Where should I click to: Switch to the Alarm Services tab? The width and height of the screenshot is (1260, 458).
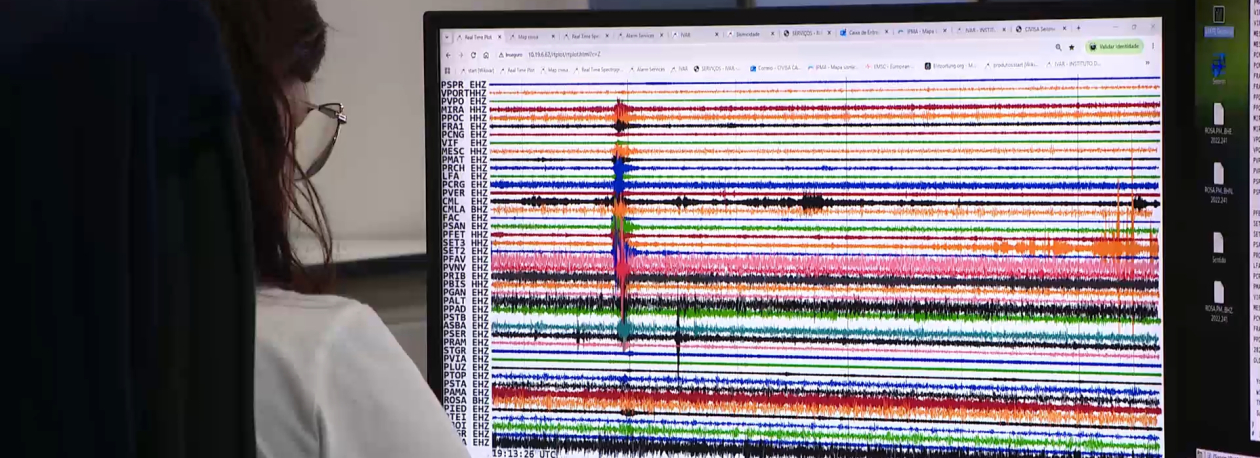640,36
